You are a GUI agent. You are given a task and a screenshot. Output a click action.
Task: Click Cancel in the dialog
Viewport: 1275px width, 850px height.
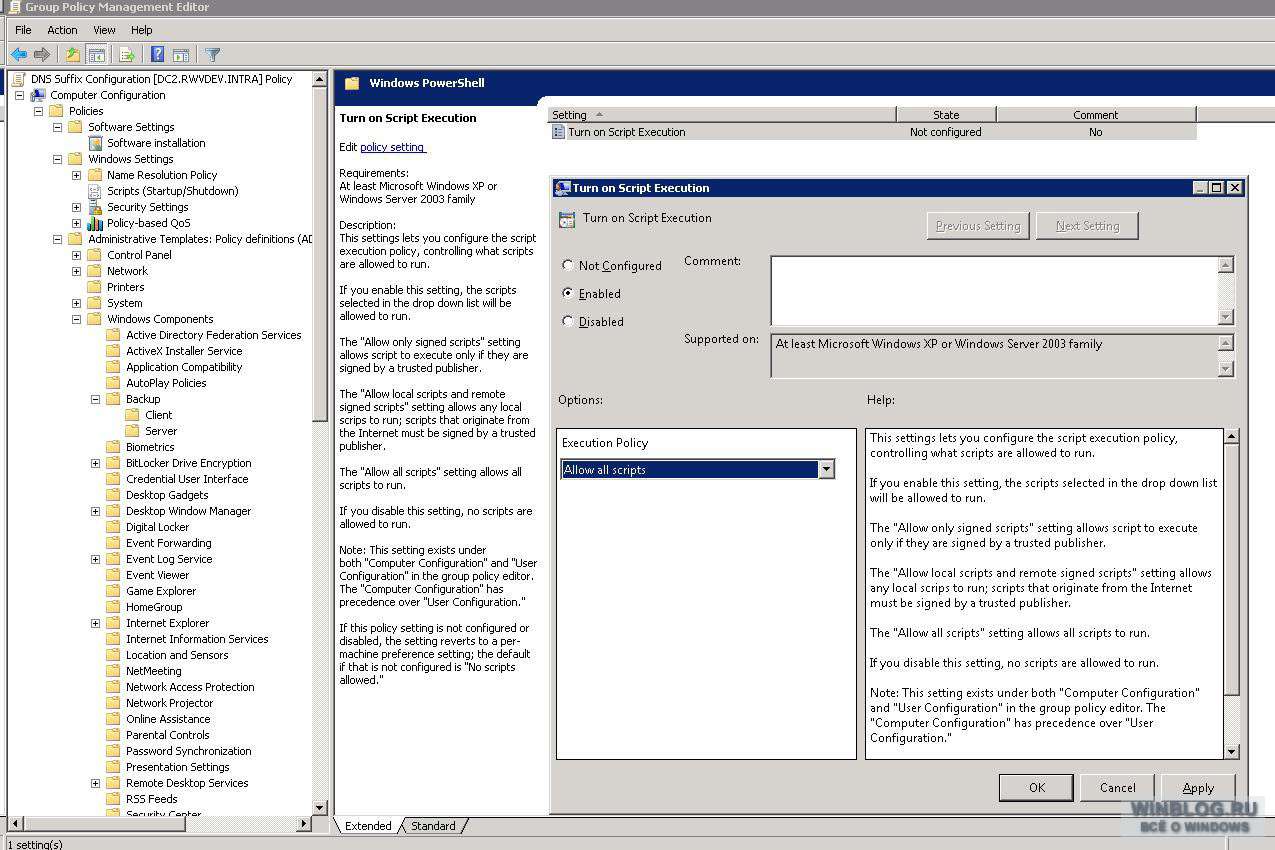click(x=1118, y=787)
